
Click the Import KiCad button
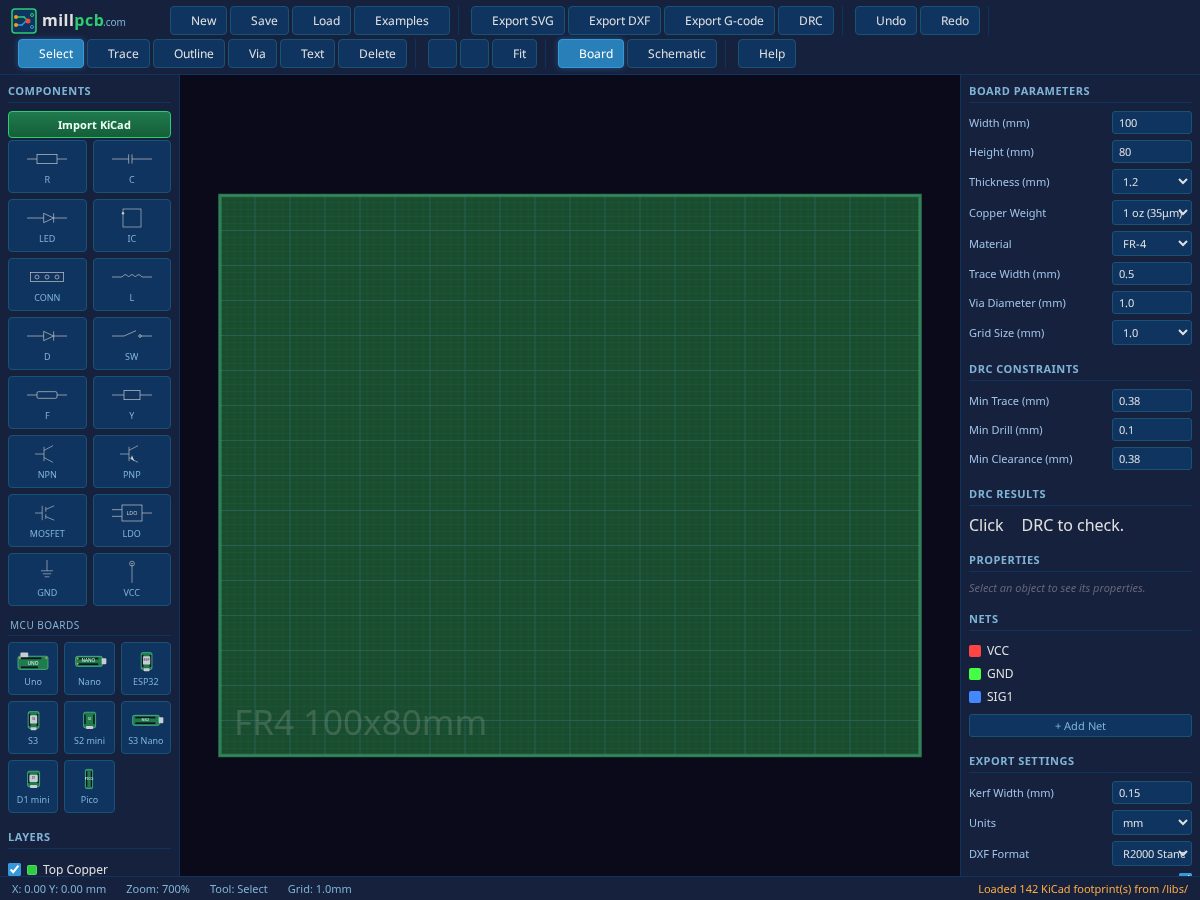(x=89, y=125)
